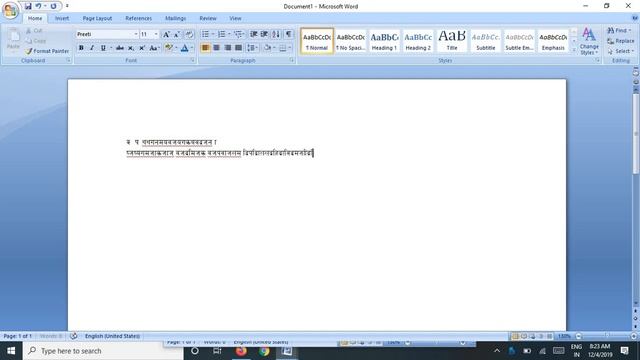The width and height of the screenshot is (640, 360).
Task: Go to the Review tab
Action: click(x=208, y=18)
